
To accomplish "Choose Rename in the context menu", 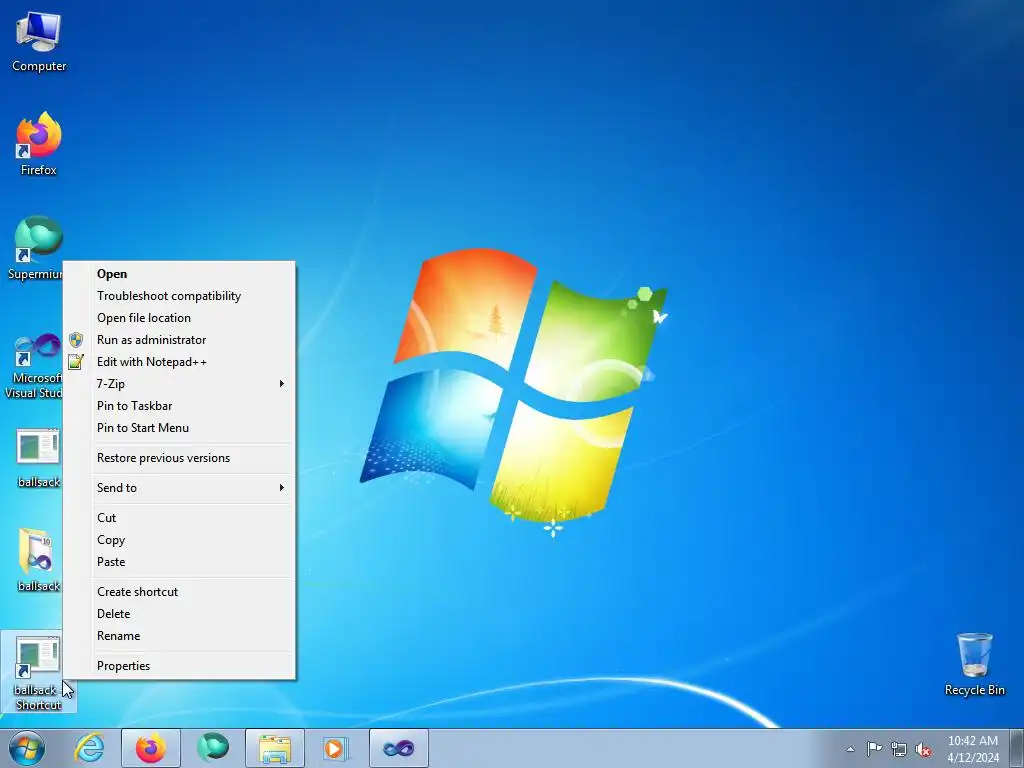I will [x=180, y=636].
